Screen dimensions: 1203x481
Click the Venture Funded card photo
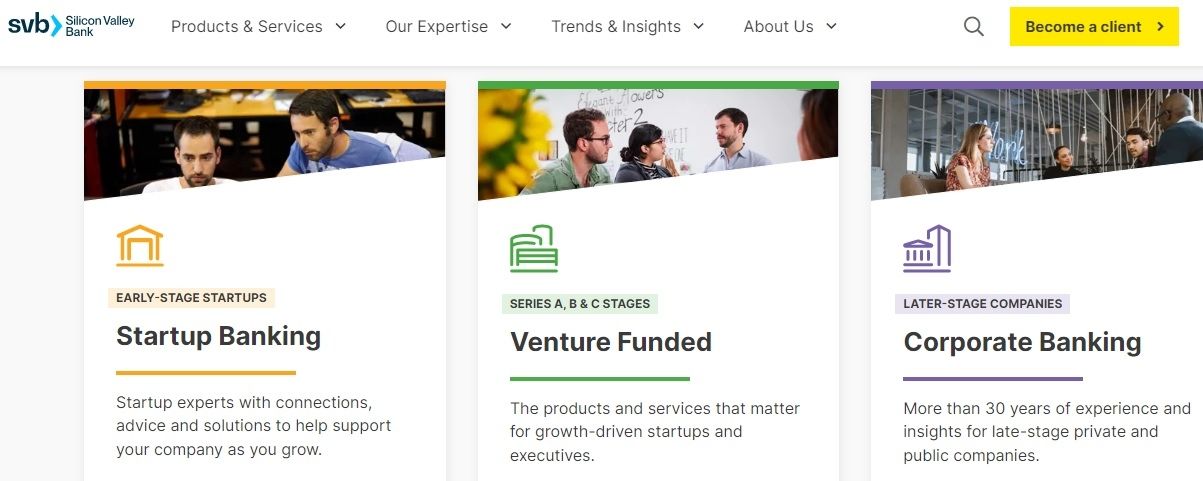coord(658,138)
